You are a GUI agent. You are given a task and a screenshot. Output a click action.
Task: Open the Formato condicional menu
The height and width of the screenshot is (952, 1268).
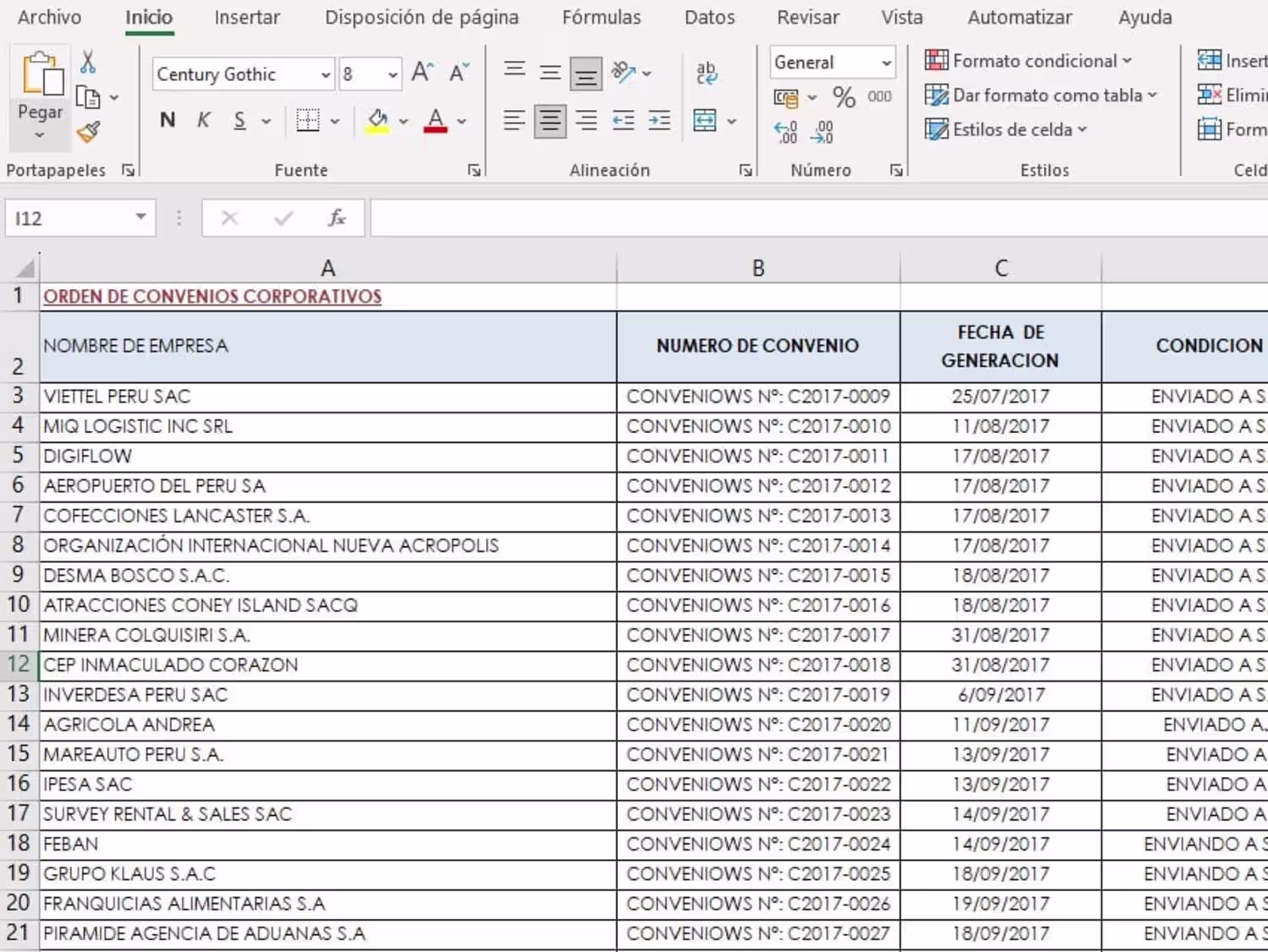click(x=1028, y=61)
